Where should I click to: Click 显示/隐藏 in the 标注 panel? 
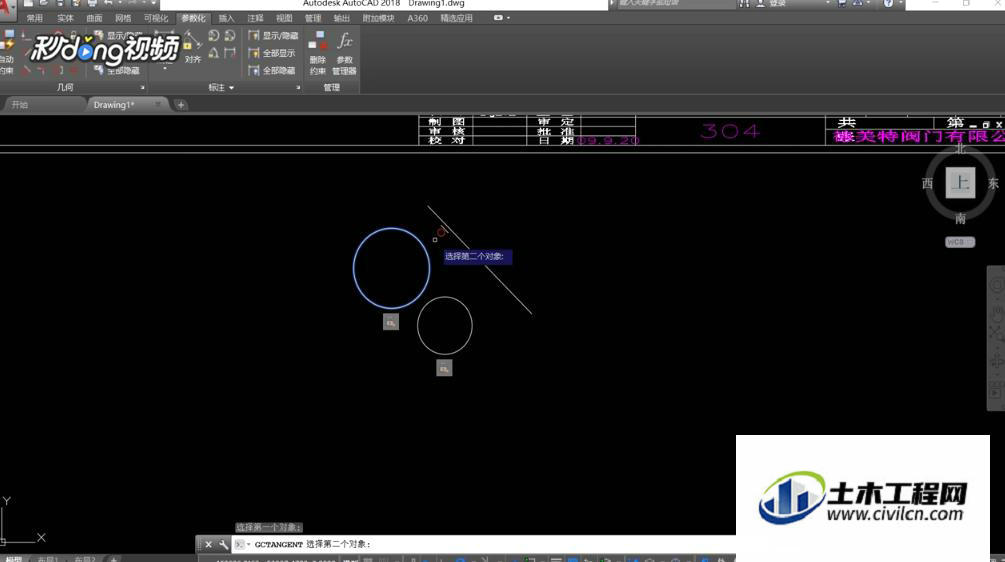click(272, 36)
